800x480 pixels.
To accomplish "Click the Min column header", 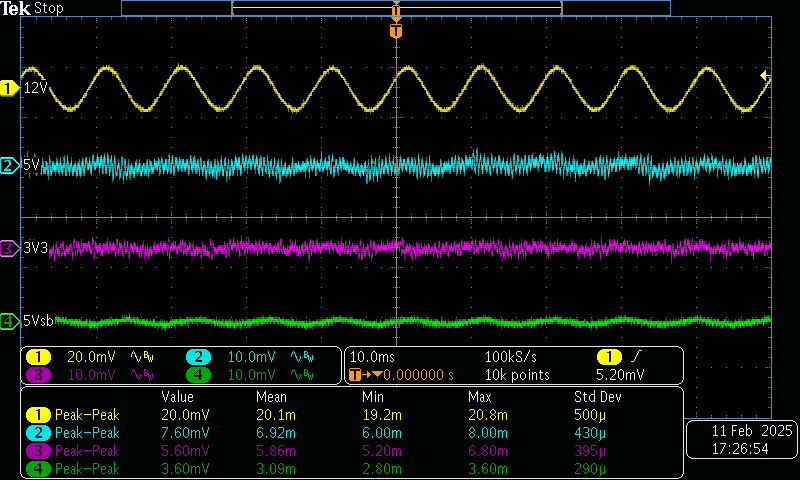I will pyautogui.click(x=373, y=397).
